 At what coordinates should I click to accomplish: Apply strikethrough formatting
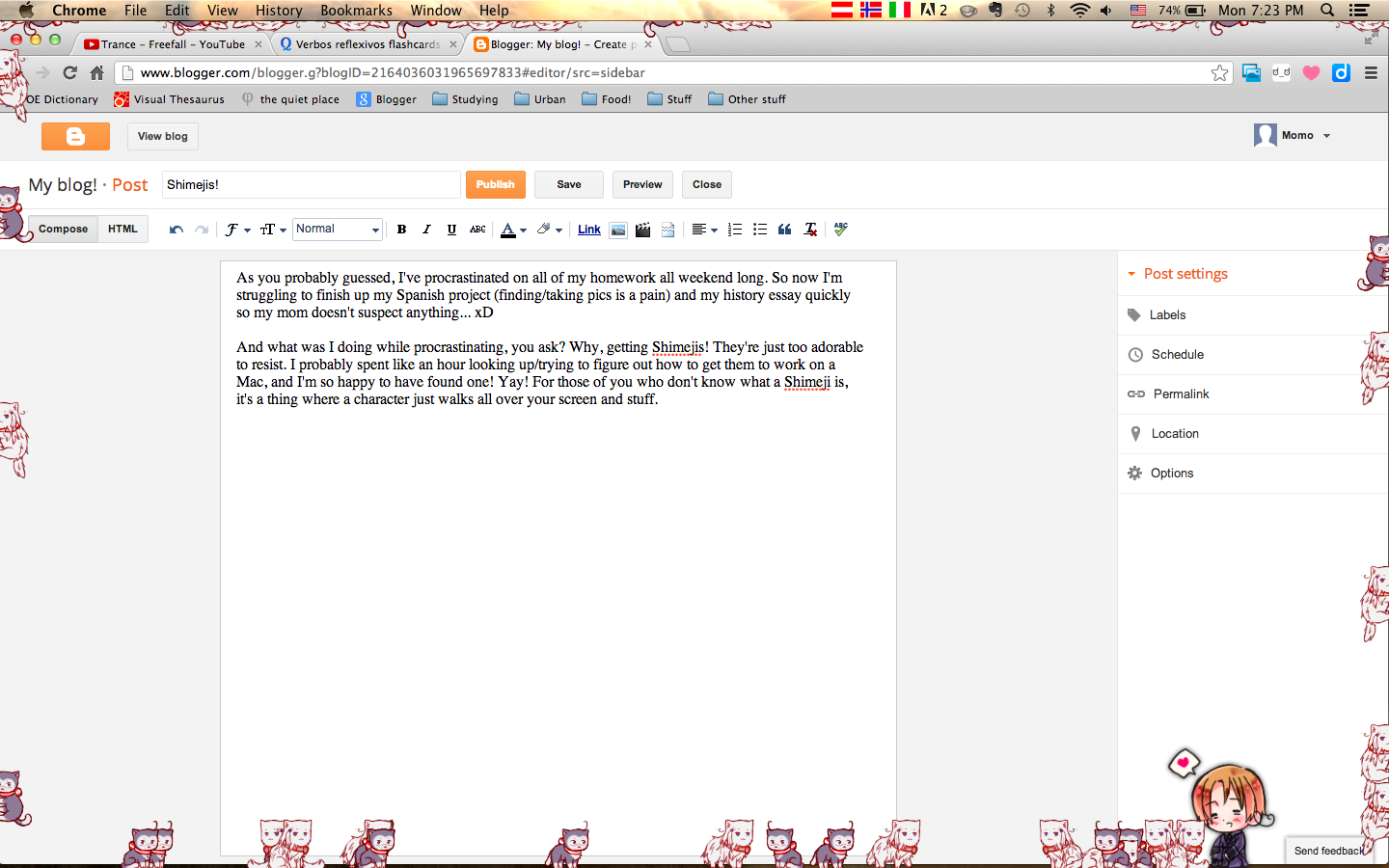click(477, 230)
